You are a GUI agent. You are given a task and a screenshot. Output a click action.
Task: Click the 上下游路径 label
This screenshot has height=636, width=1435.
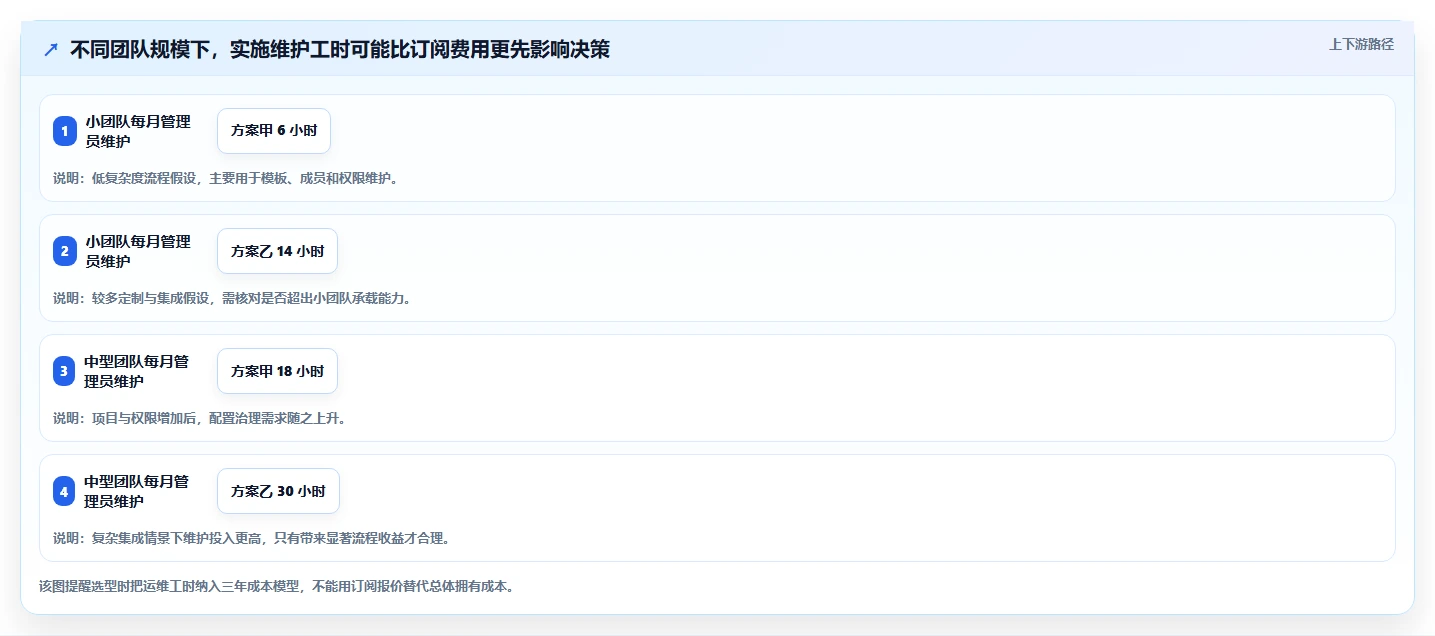coord(1361,44)
